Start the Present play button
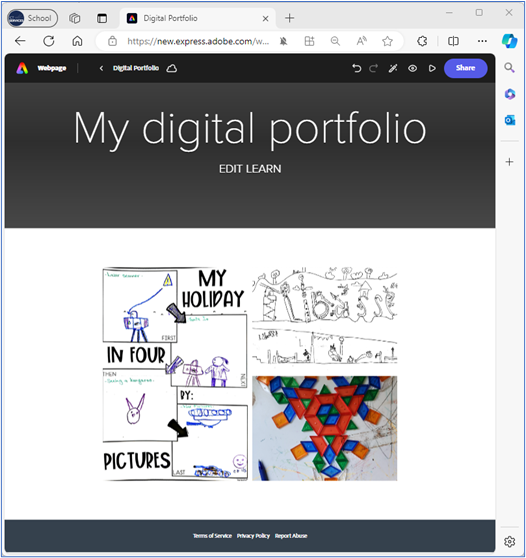This screenshot has height=558, width=526. click(x=432, y=68)
